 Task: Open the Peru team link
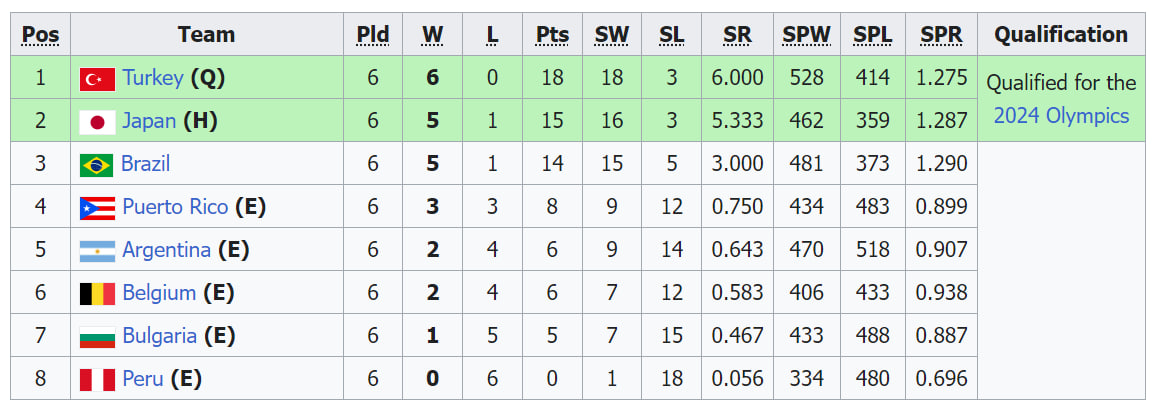click(142, 379)
